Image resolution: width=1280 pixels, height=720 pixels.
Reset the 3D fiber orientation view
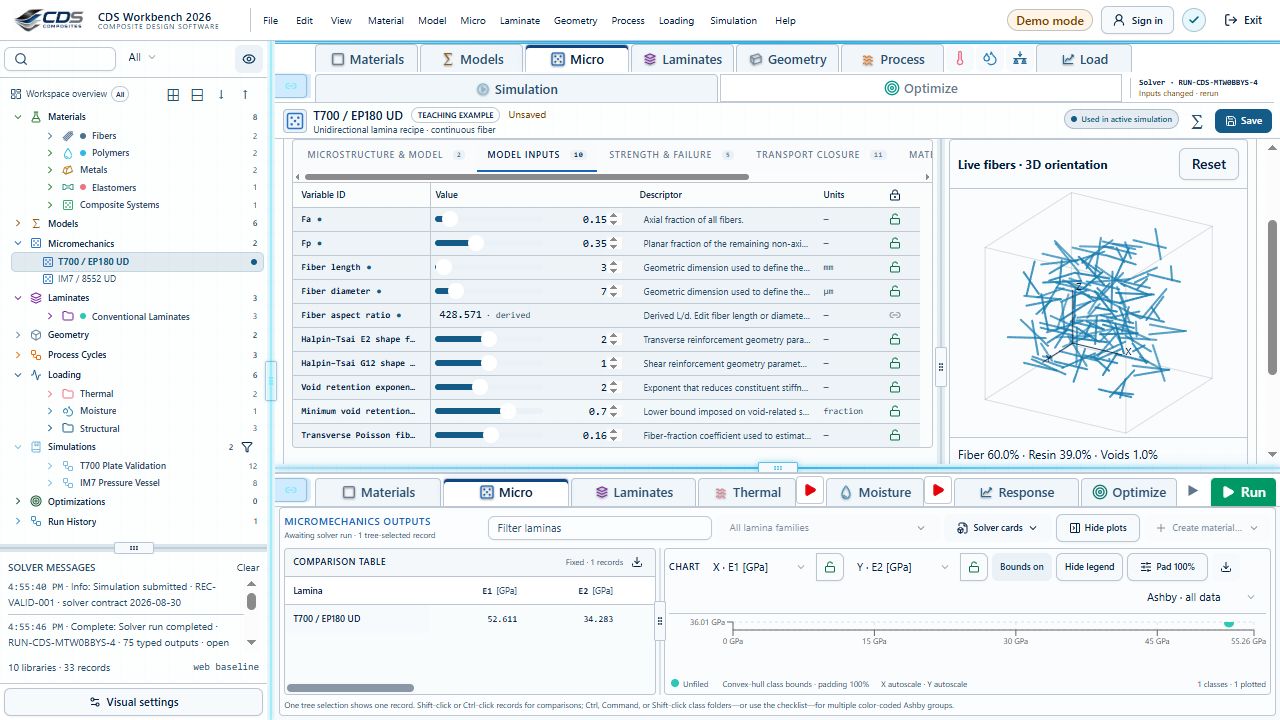(1208, 165)
